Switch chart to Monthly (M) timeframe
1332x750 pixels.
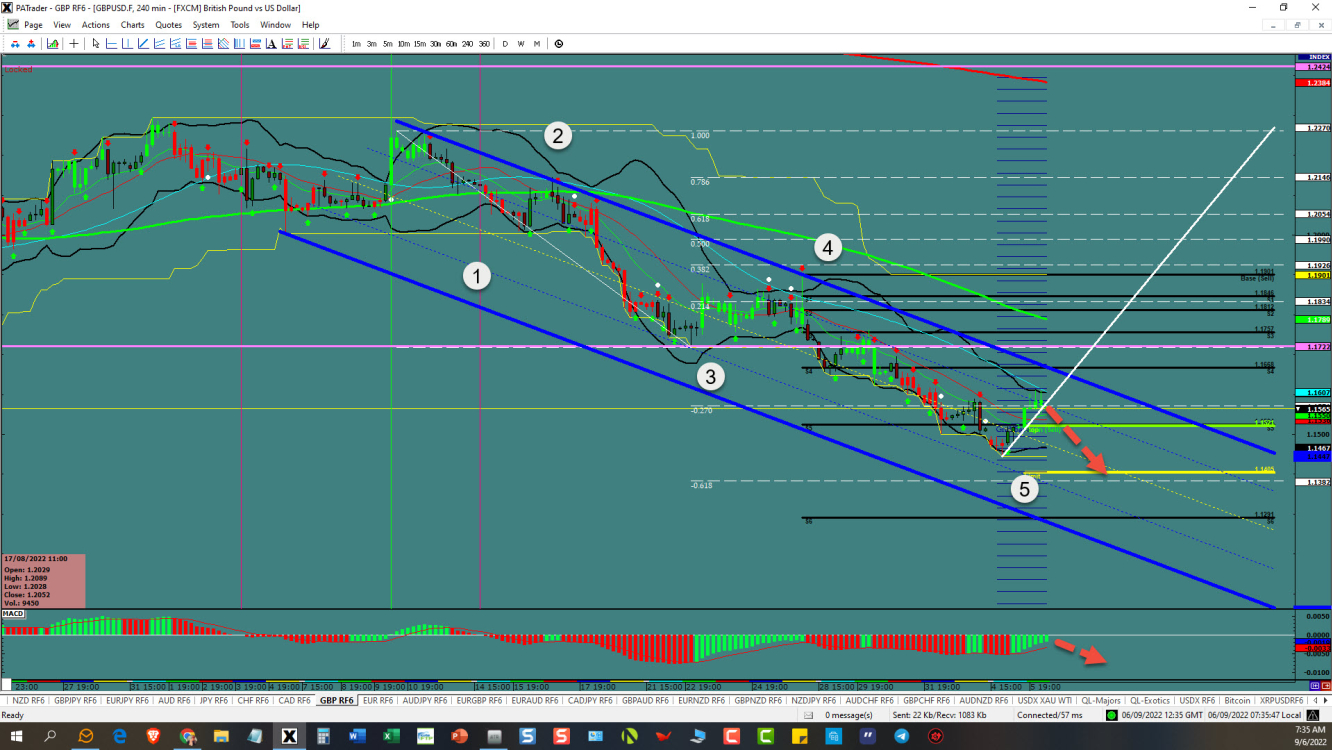(537, 44)
